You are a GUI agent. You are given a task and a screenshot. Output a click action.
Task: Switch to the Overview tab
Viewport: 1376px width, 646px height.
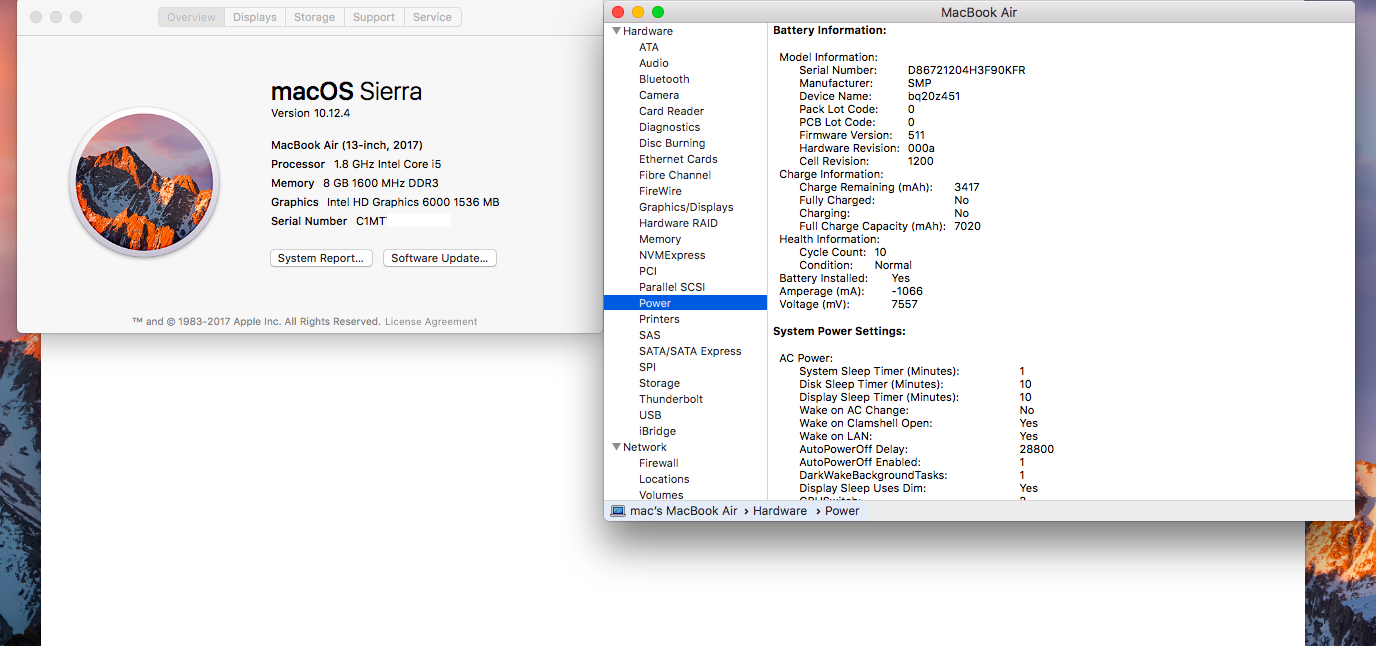[x=191, y=17]
